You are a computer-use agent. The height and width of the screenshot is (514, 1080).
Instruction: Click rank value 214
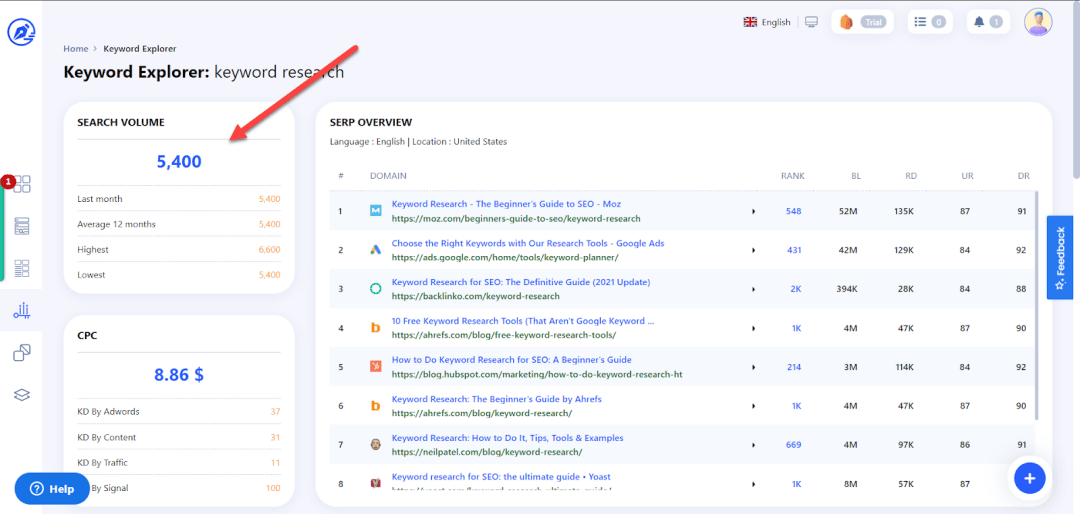pos(793,367)
